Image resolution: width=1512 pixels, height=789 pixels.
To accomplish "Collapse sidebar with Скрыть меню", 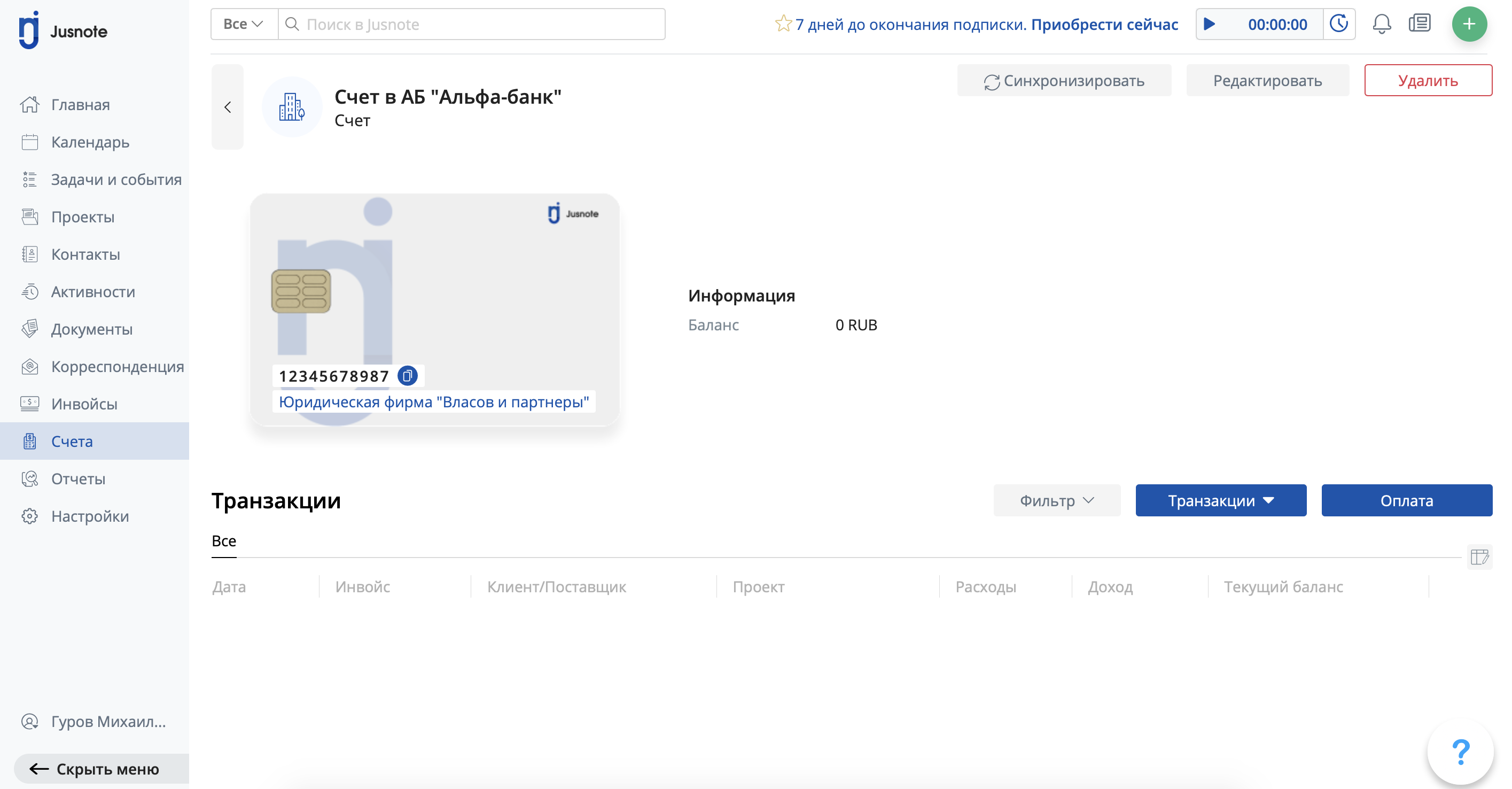I will (102, 769).
